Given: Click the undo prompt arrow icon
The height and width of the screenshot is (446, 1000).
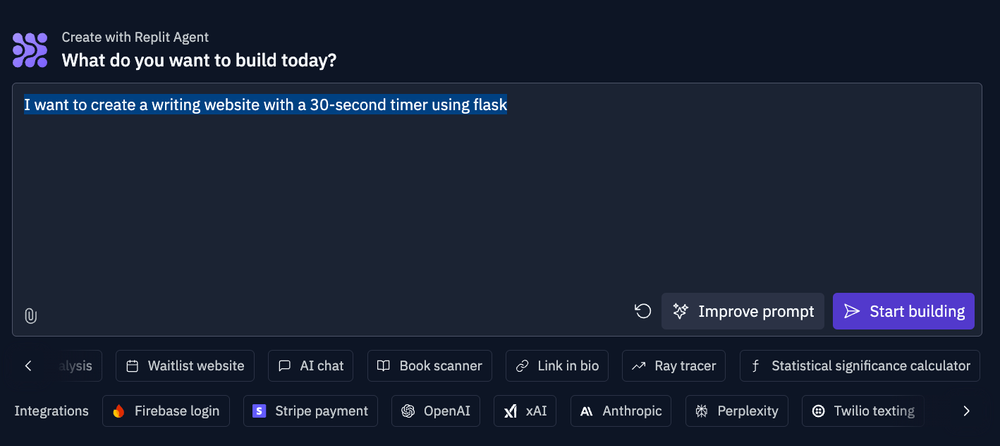Looking at the screenshot, I should click(643, 311).
